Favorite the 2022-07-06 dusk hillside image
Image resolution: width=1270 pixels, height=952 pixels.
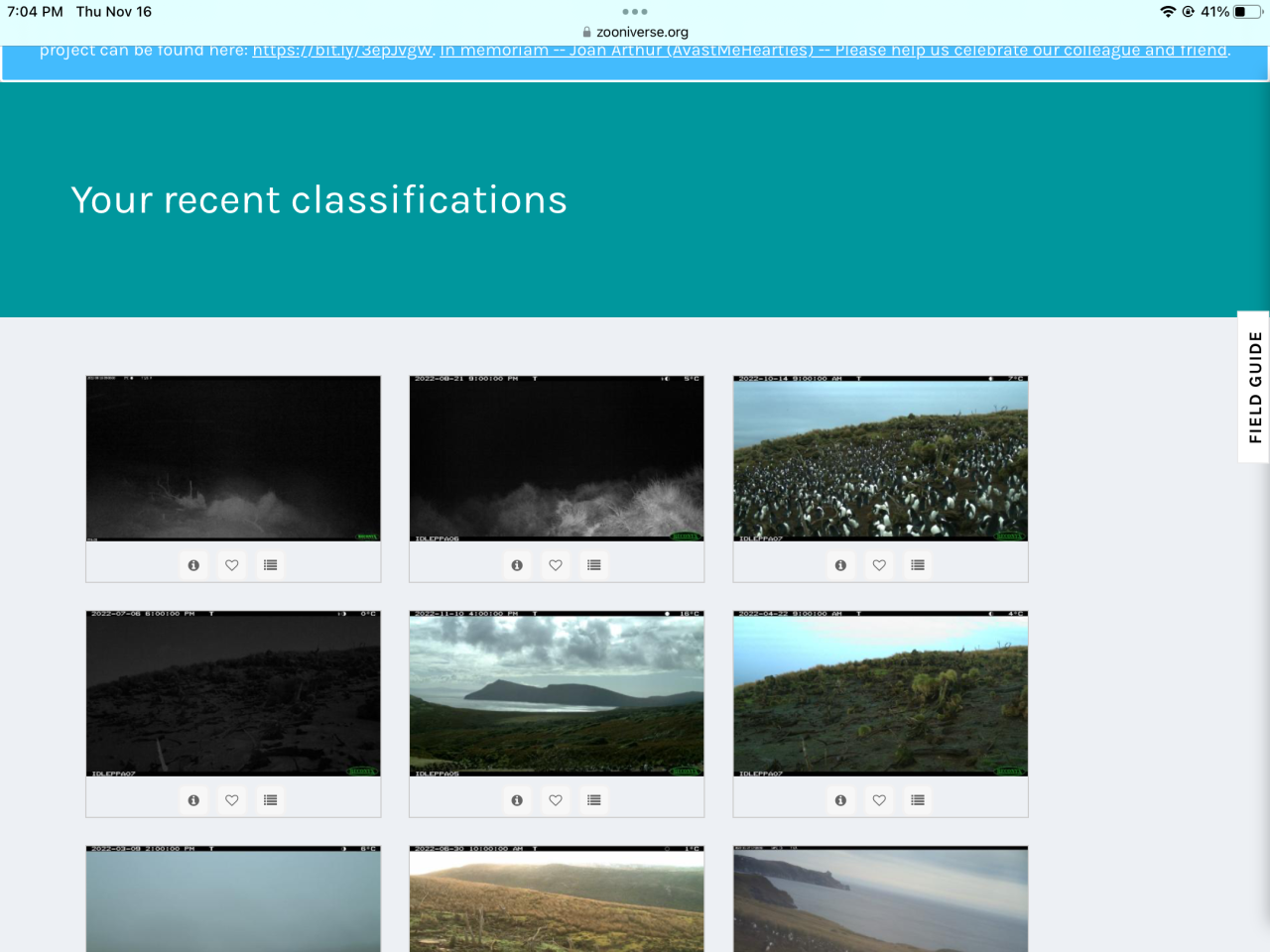pos(232,800)
